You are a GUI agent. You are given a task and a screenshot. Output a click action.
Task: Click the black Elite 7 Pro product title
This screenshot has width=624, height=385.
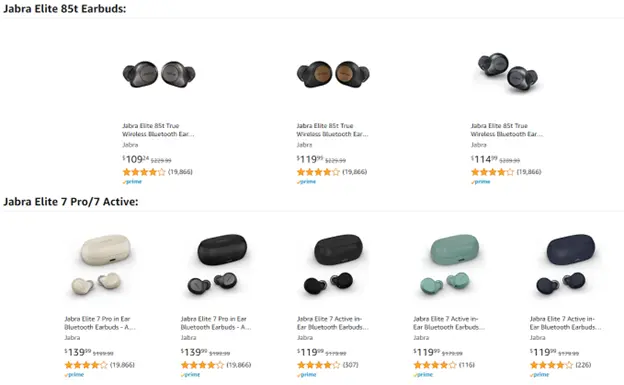tap(216, 323)
